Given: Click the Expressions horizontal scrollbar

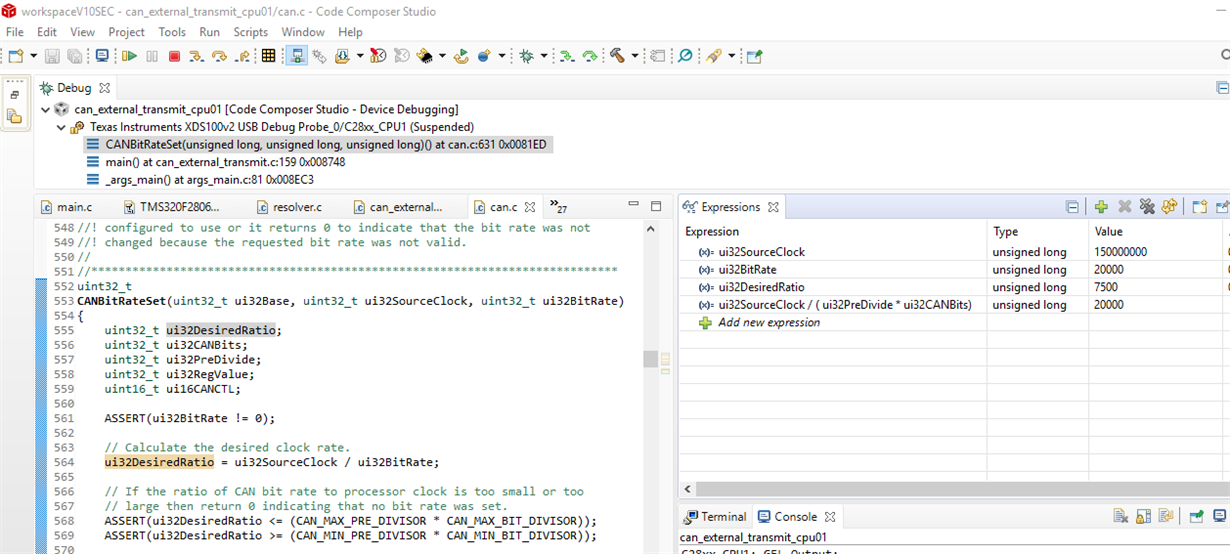Looking at the screenshot, I should click(950, 490).
